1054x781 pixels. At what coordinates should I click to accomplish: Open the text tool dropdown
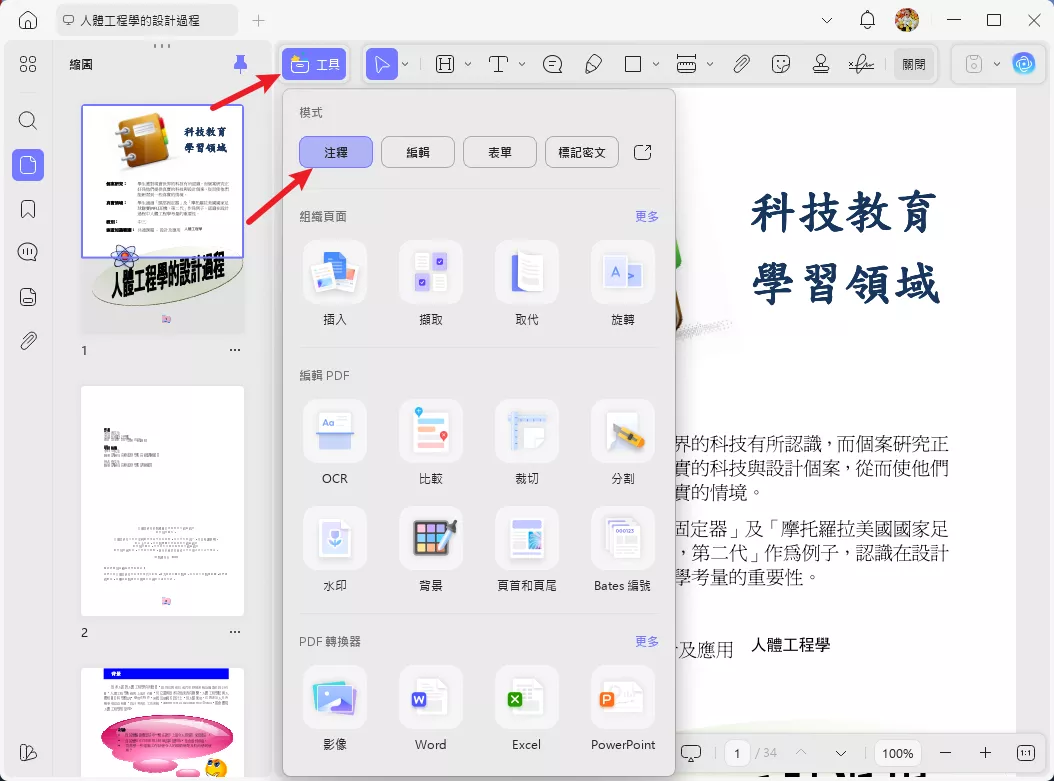[521, 63]
